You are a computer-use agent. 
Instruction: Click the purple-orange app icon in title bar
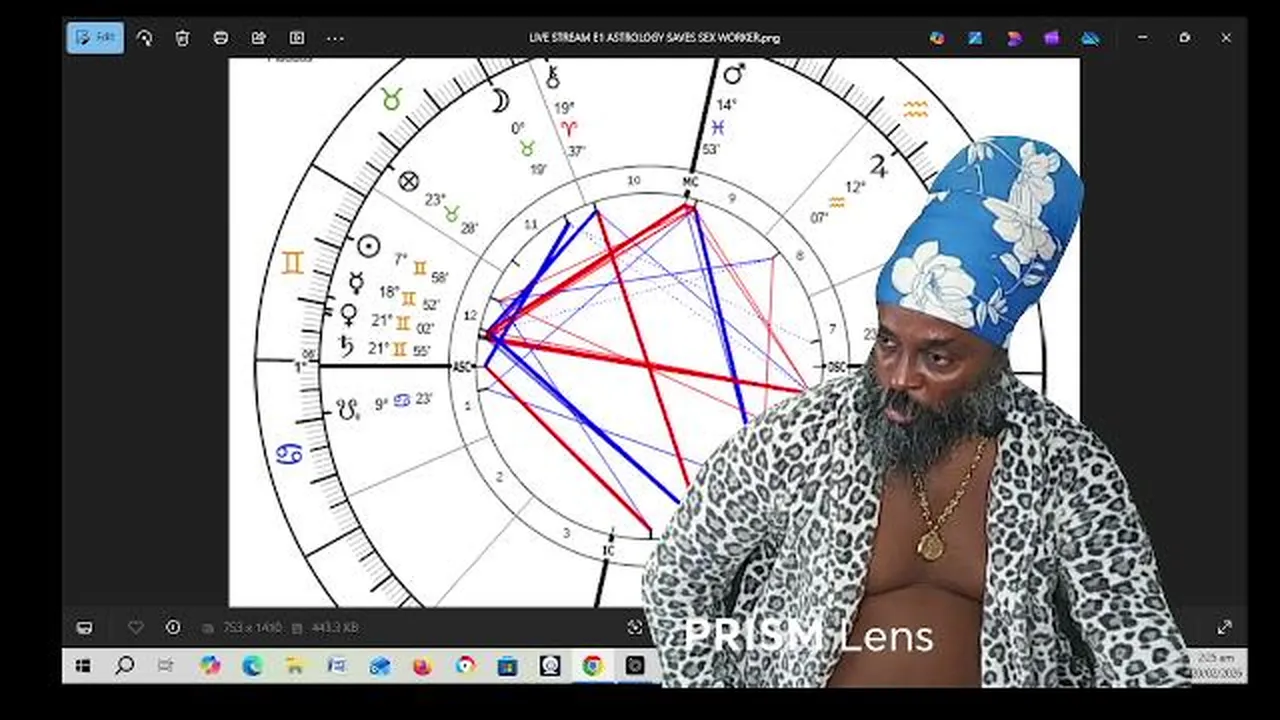pyautogui.click(x=1014, y=38)
